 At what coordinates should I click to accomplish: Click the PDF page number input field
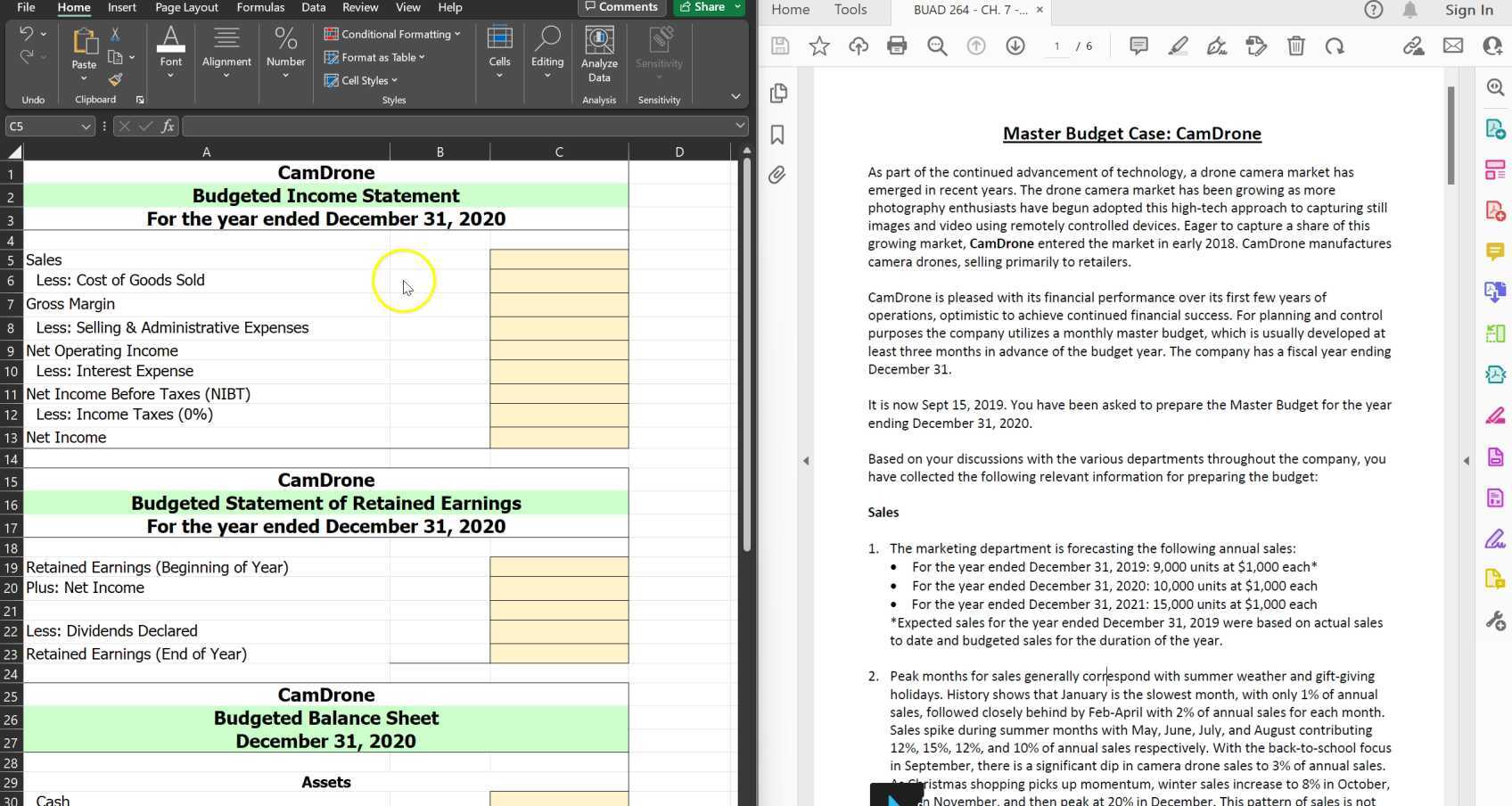pos(1056,45)
